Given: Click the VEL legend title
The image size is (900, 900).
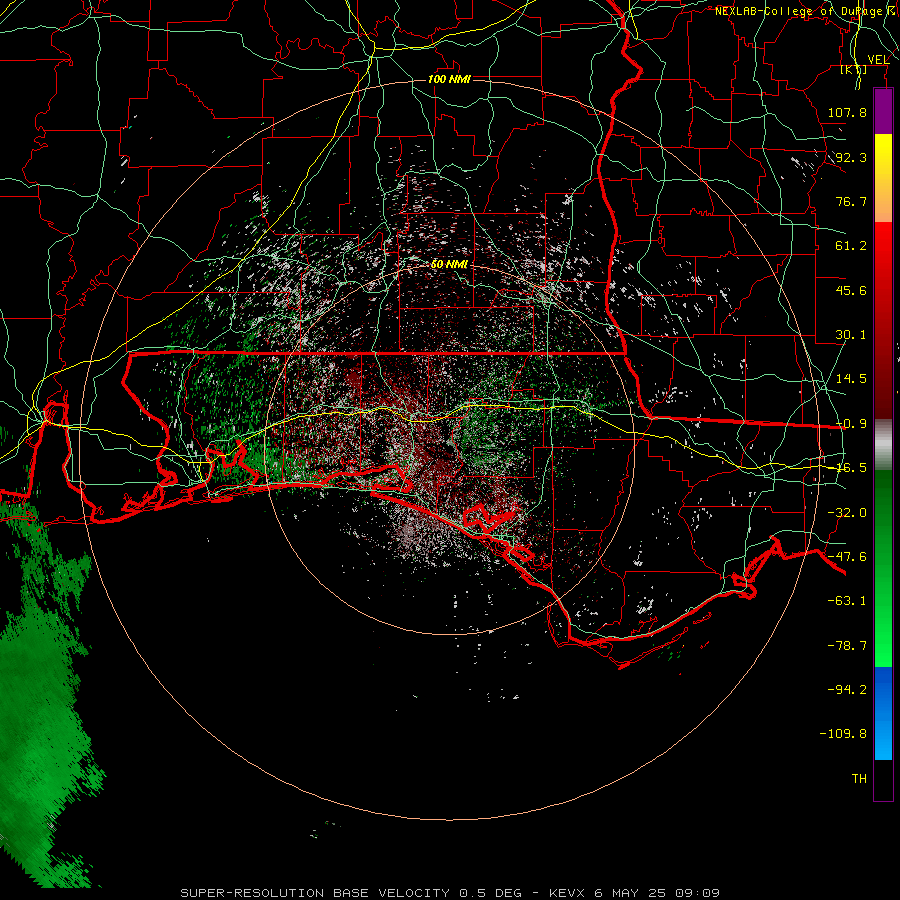Looking at the screenshot, I should [879, 60].
